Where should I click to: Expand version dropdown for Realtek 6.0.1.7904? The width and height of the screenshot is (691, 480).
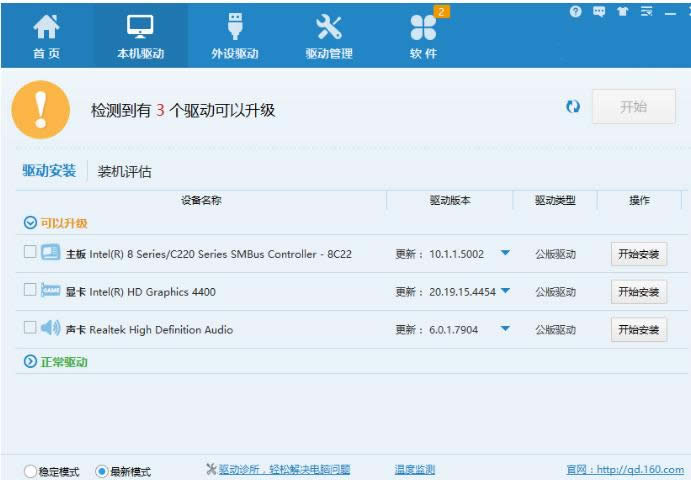[505, 329]
